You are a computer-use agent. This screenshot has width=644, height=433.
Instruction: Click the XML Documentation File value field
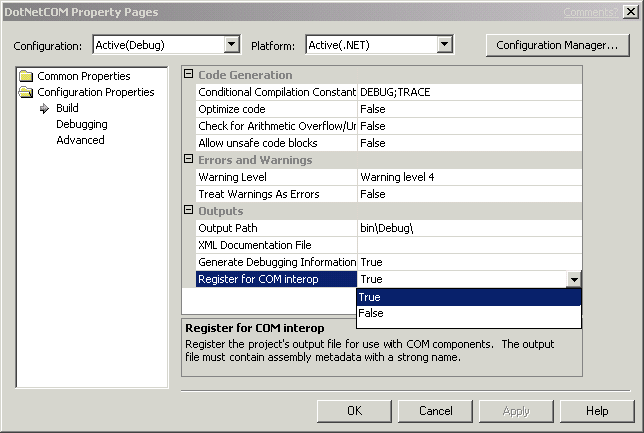468,245
